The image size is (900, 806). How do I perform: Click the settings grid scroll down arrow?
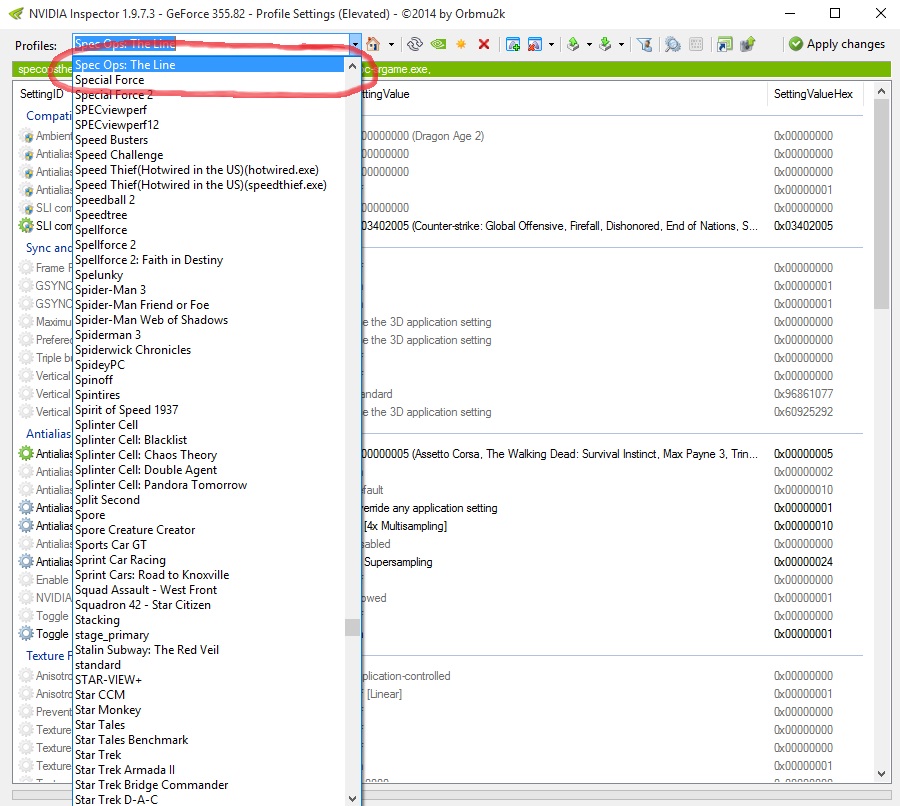pos(881,774)
